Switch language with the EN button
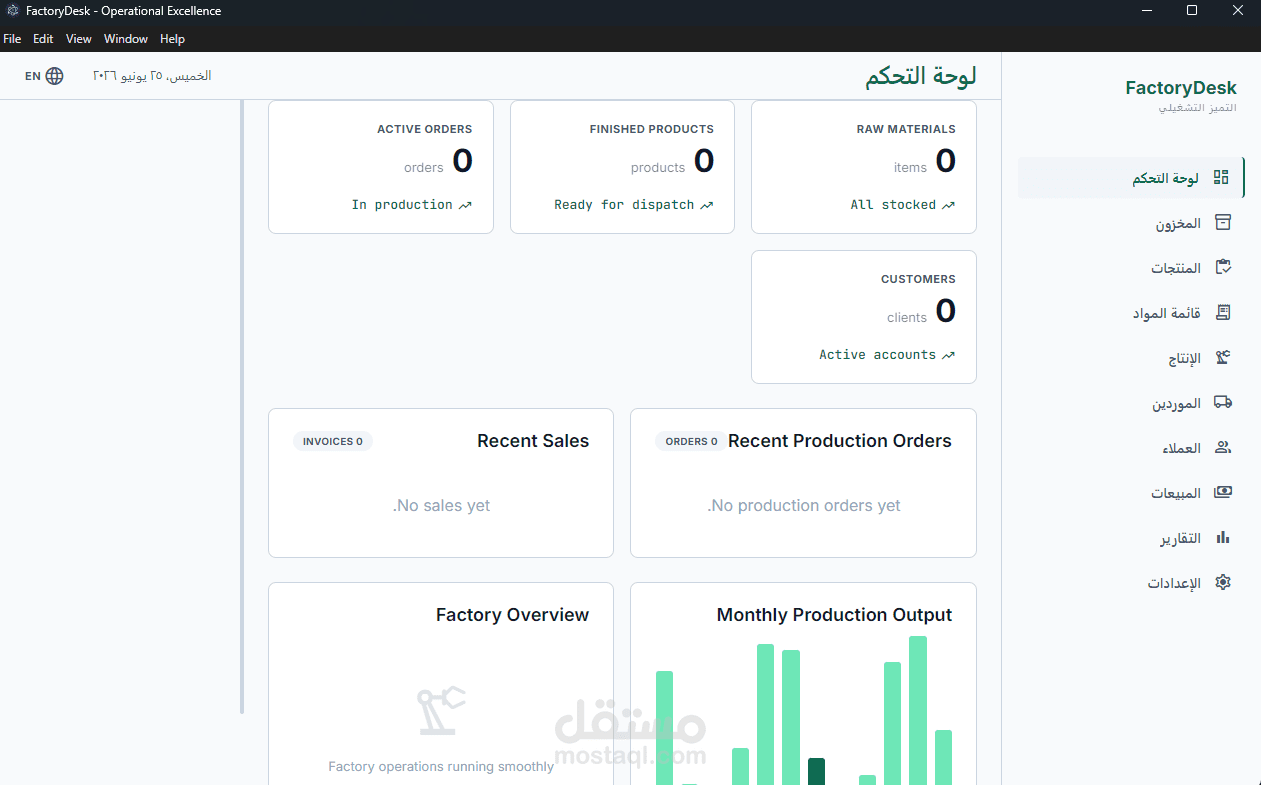 click(x=44, y=76)
